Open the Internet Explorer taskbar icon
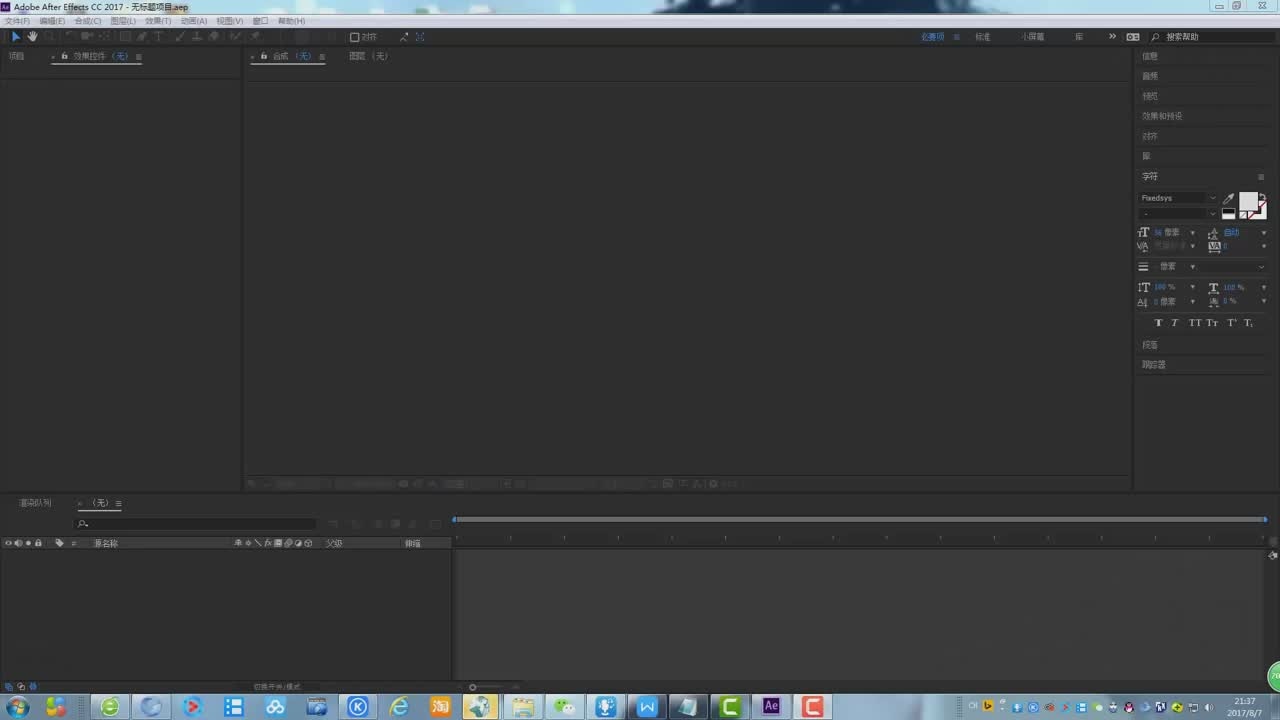The height and width of the screenshot is (720, 1280). (400, 707)
